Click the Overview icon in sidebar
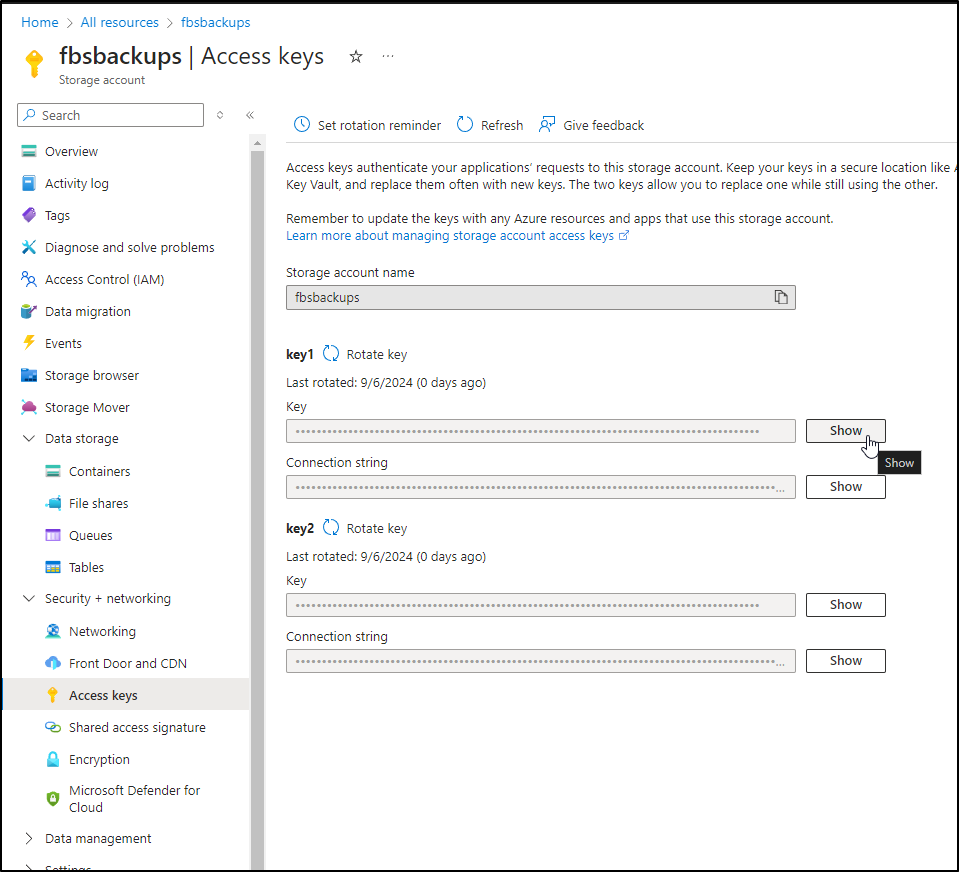Image resolution: width=959 pixels, height=872 pixels. 29,151
